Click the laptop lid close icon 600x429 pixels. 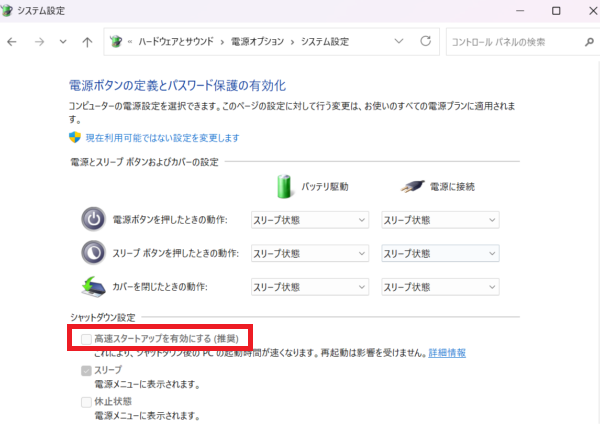(92, 287)
